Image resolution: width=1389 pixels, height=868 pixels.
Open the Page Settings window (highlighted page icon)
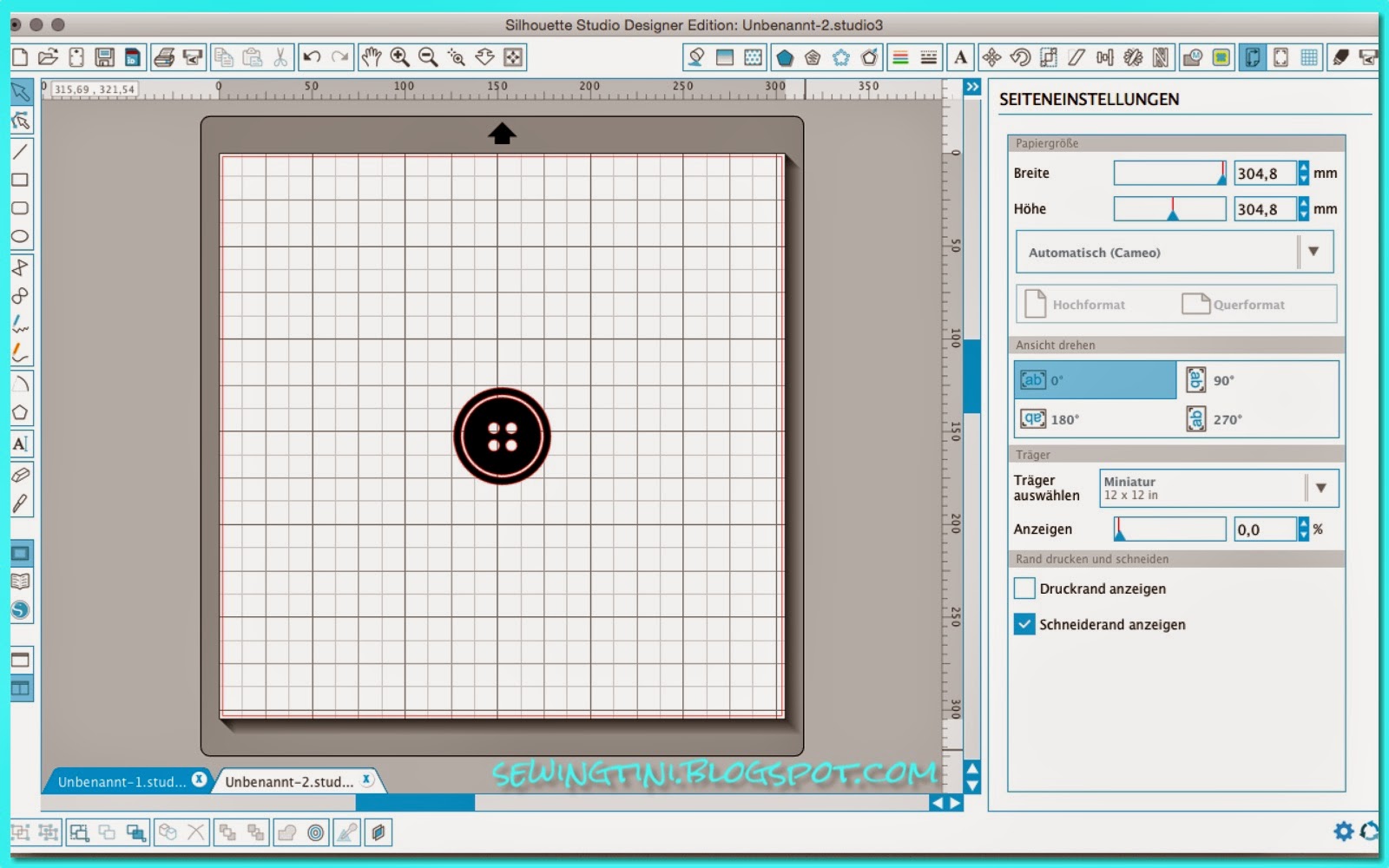tap(1252, 57)
